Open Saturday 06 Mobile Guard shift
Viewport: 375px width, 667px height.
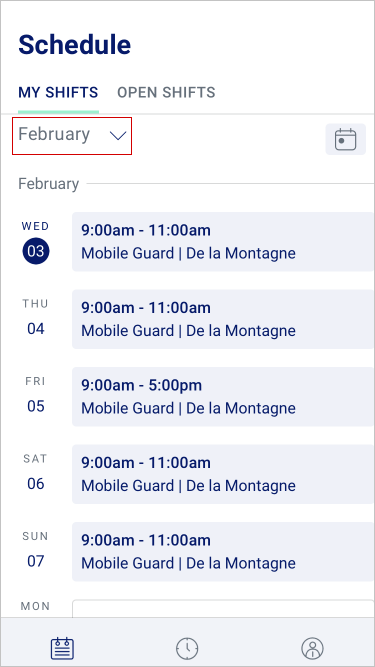223,474
